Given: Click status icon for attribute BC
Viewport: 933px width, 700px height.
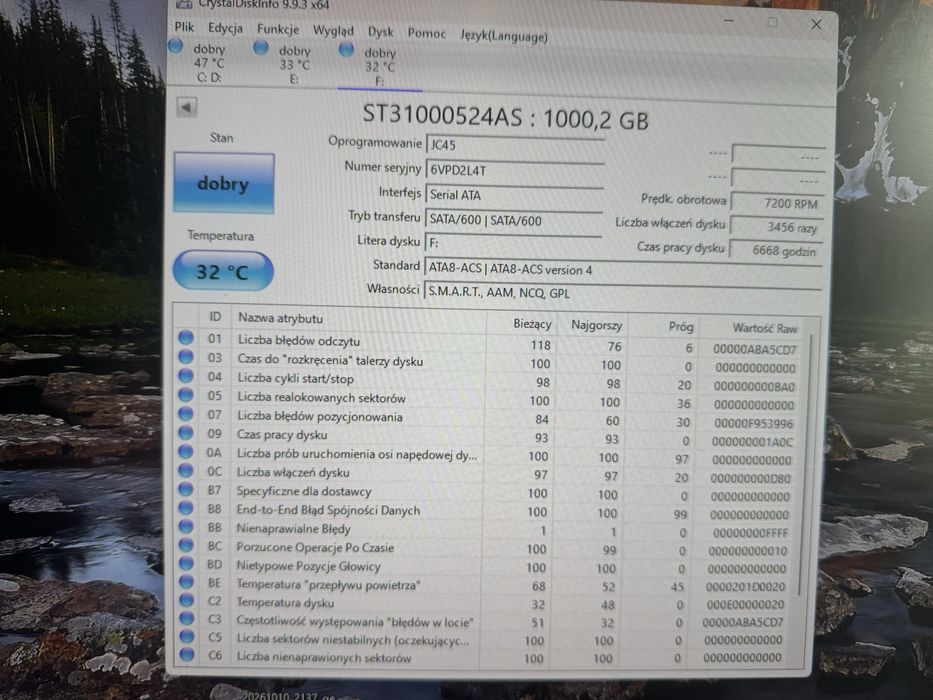Looking at the screenshot, I should [186, 545].
